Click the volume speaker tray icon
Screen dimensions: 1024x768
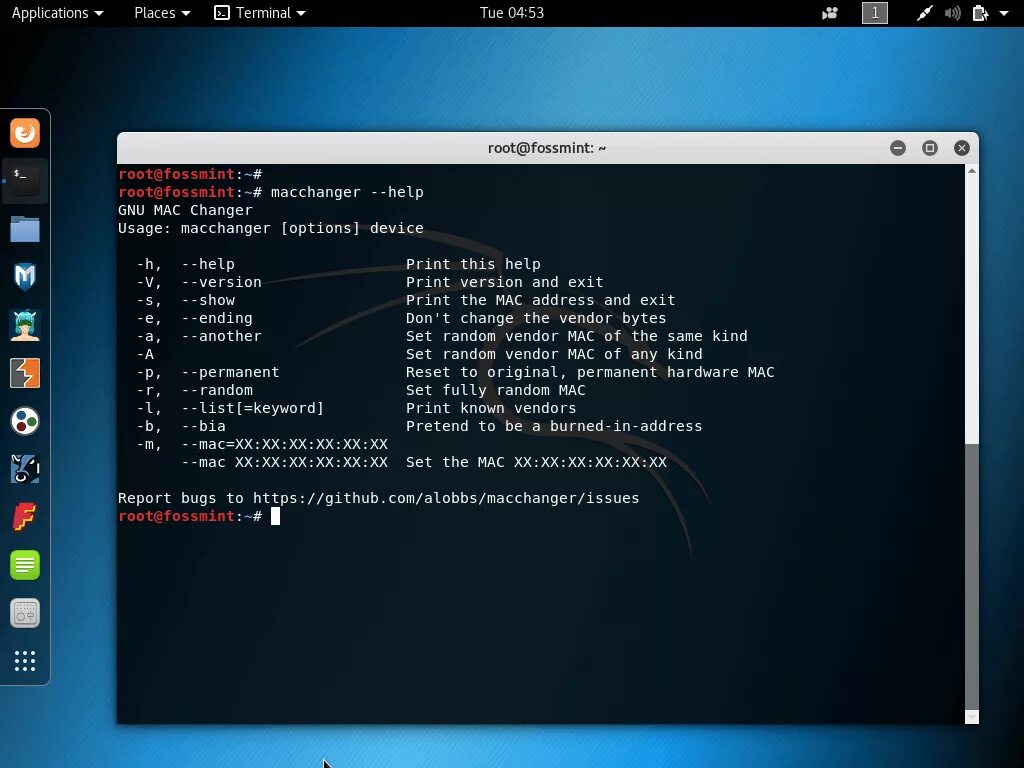[x=952, y=13]
